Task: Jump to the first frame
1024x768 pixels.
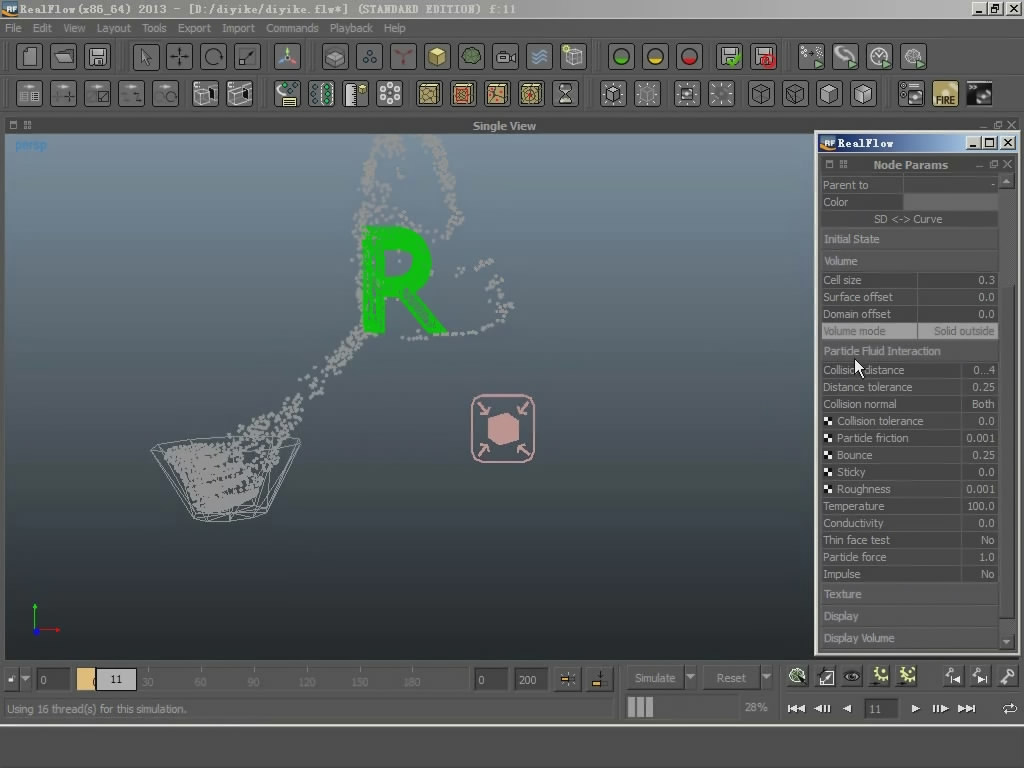Action: coord(796,709)
